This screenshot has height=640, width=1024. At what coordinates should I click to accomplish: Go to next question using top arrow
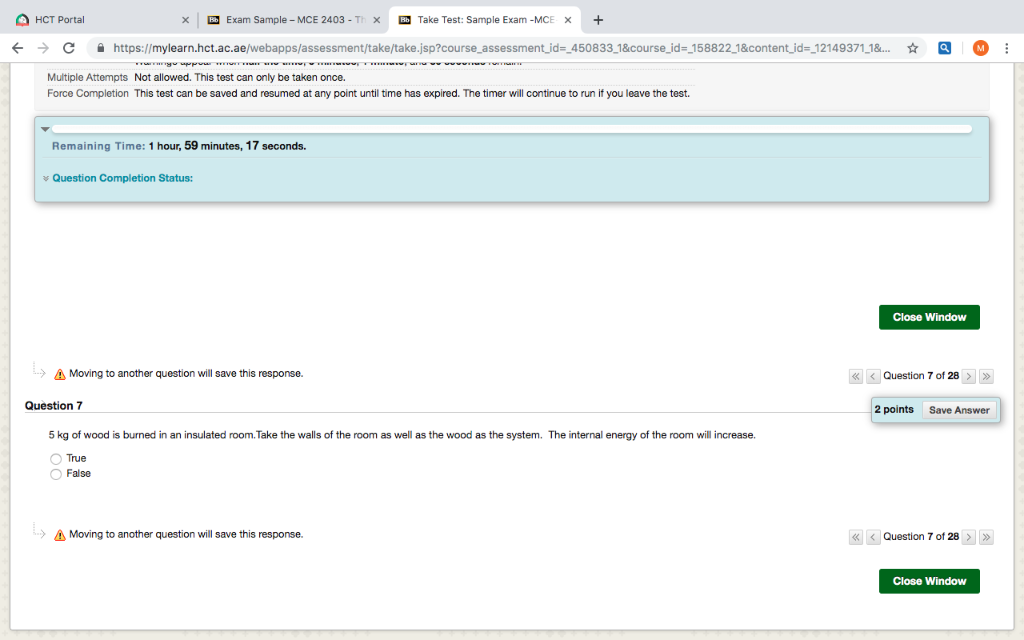pos(968,376)
